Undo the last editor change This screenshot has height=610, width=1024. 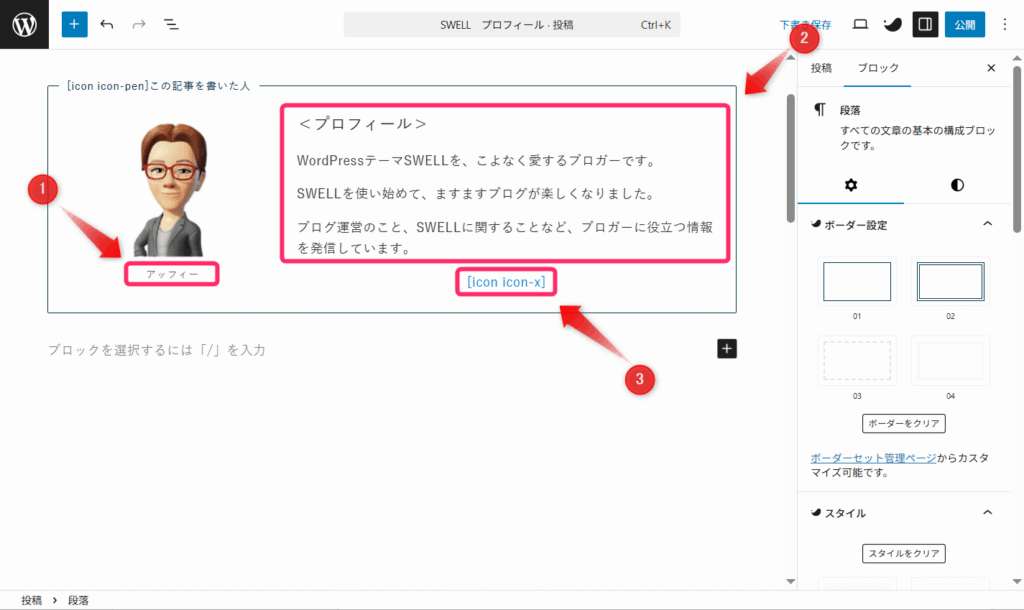(107, 24)
